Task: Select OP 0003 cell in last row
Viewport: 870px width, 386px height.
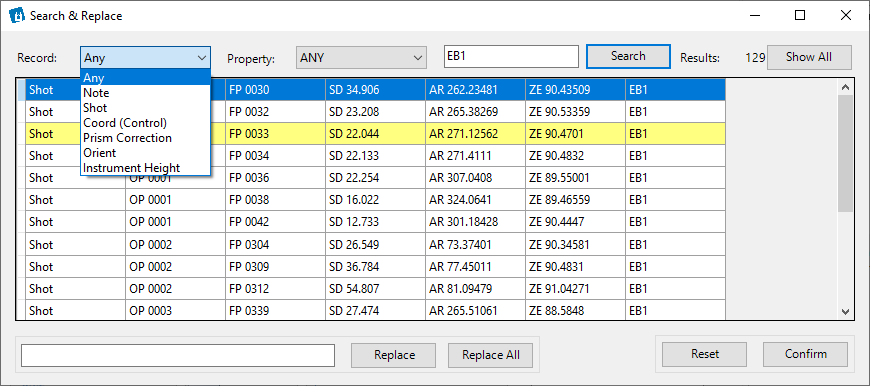Action: tap(175, 310)
